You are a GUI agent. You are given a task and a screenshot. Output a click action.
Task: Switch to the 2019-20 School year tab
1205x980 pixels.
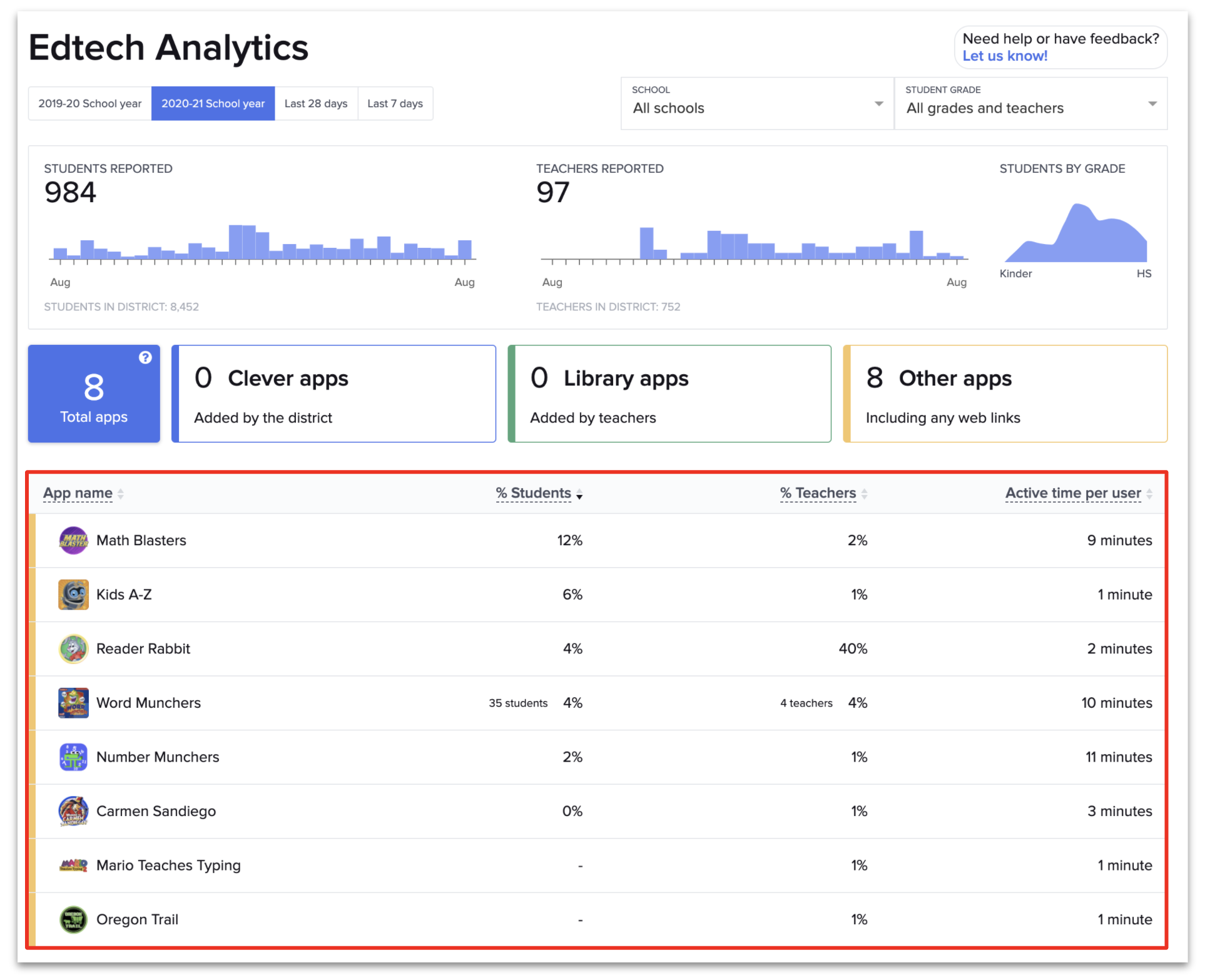pos(89,103)
